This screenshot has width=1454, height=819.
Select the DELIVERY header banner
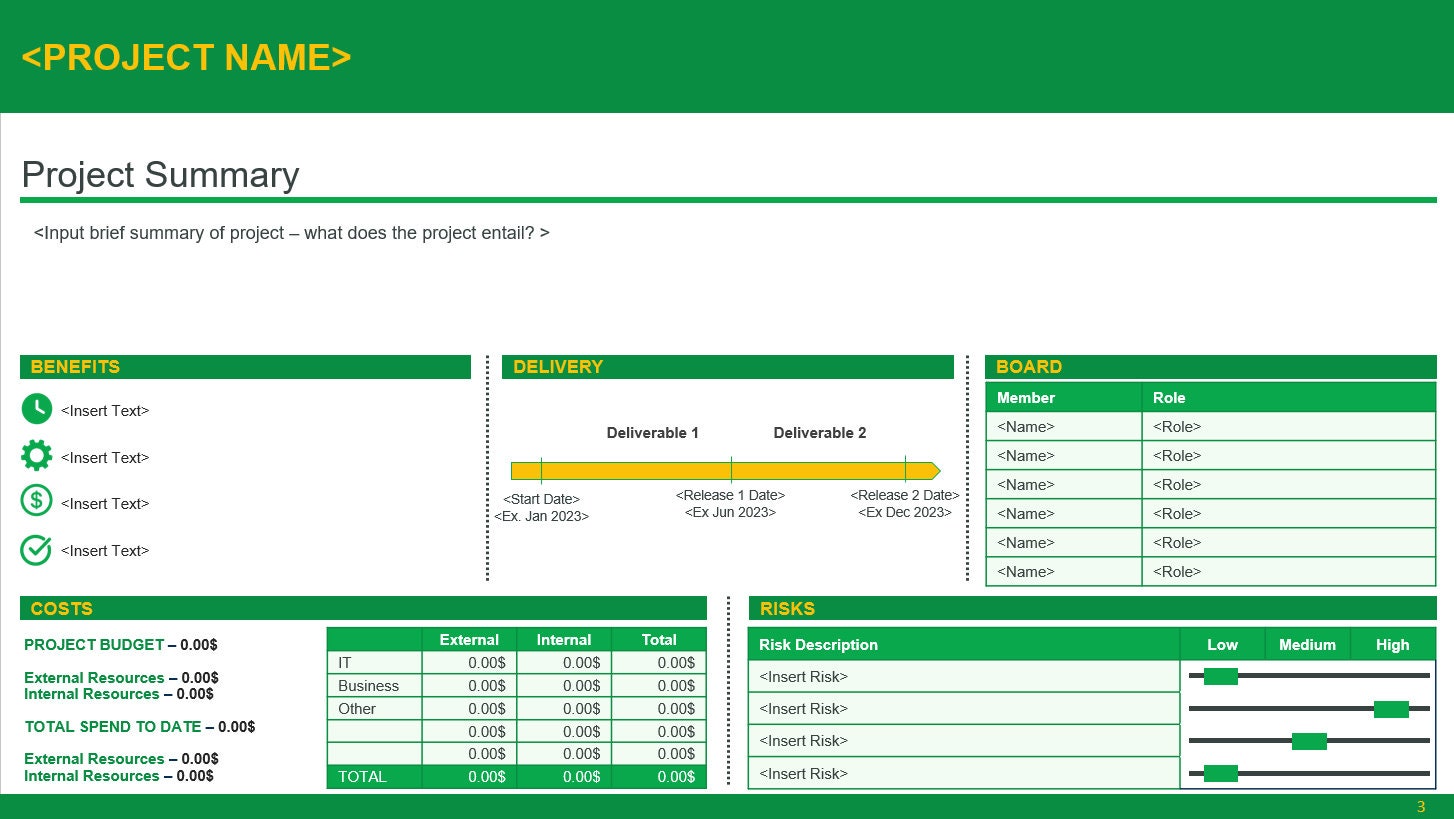(727, 366)
